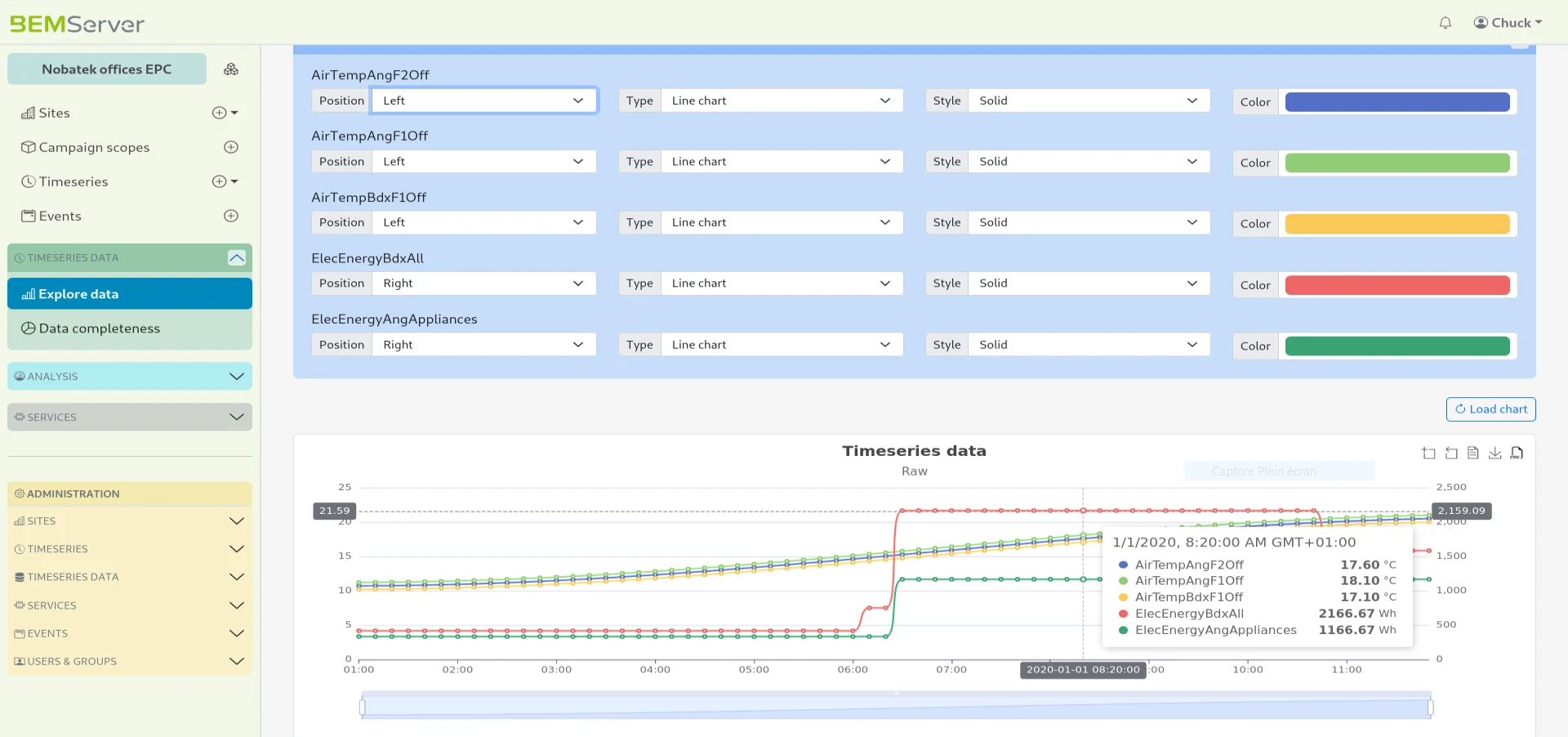Image resolution: width=1568 pixels, height=737 pixels.
Task: Open Data completeness page
Action: [130, 328]
